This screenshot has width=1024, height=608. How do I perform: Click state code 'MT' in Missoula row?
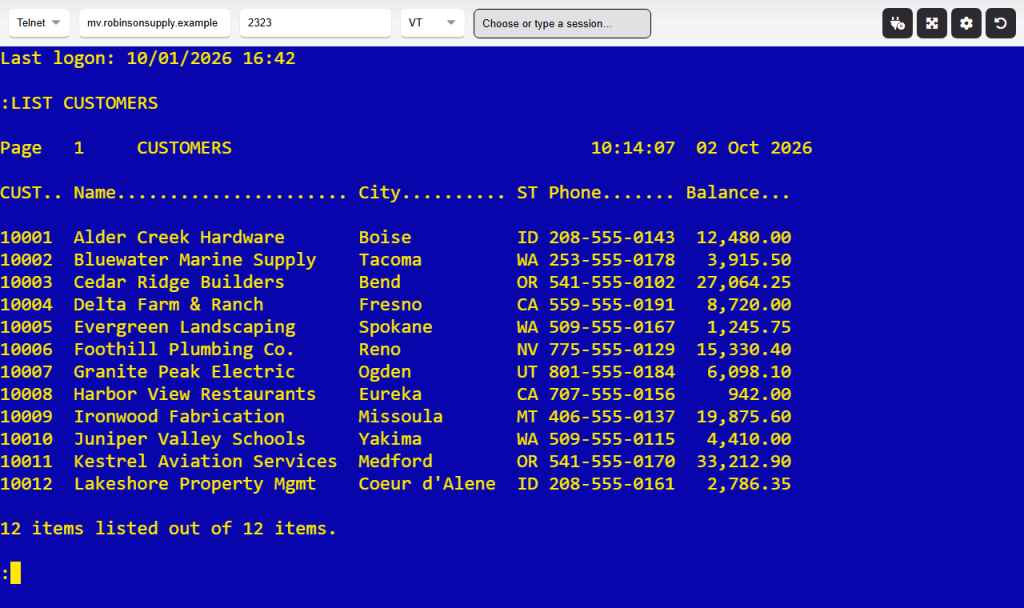pos(528,417)
